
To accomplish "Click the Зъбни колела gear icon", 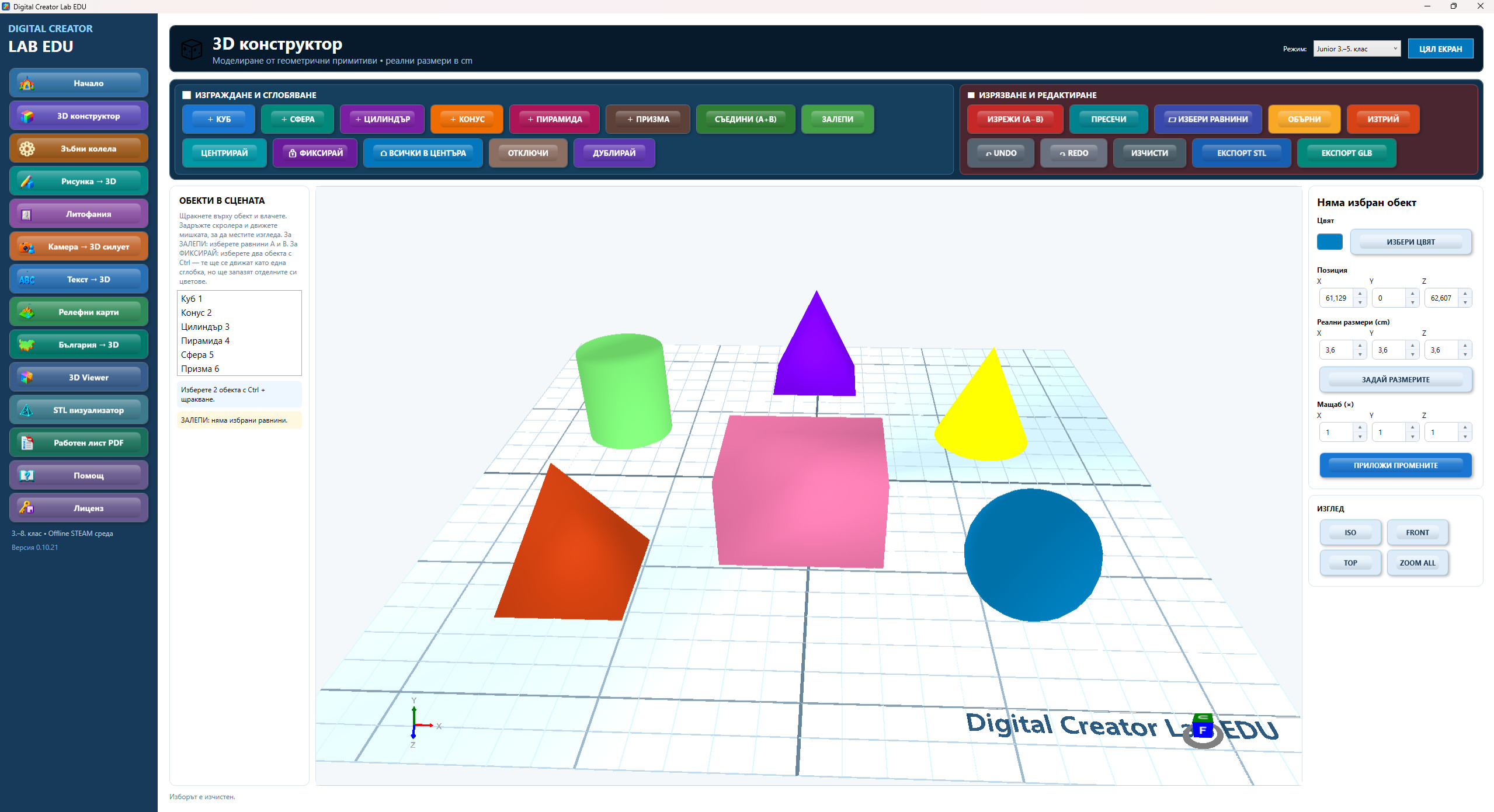I will 27,149.
